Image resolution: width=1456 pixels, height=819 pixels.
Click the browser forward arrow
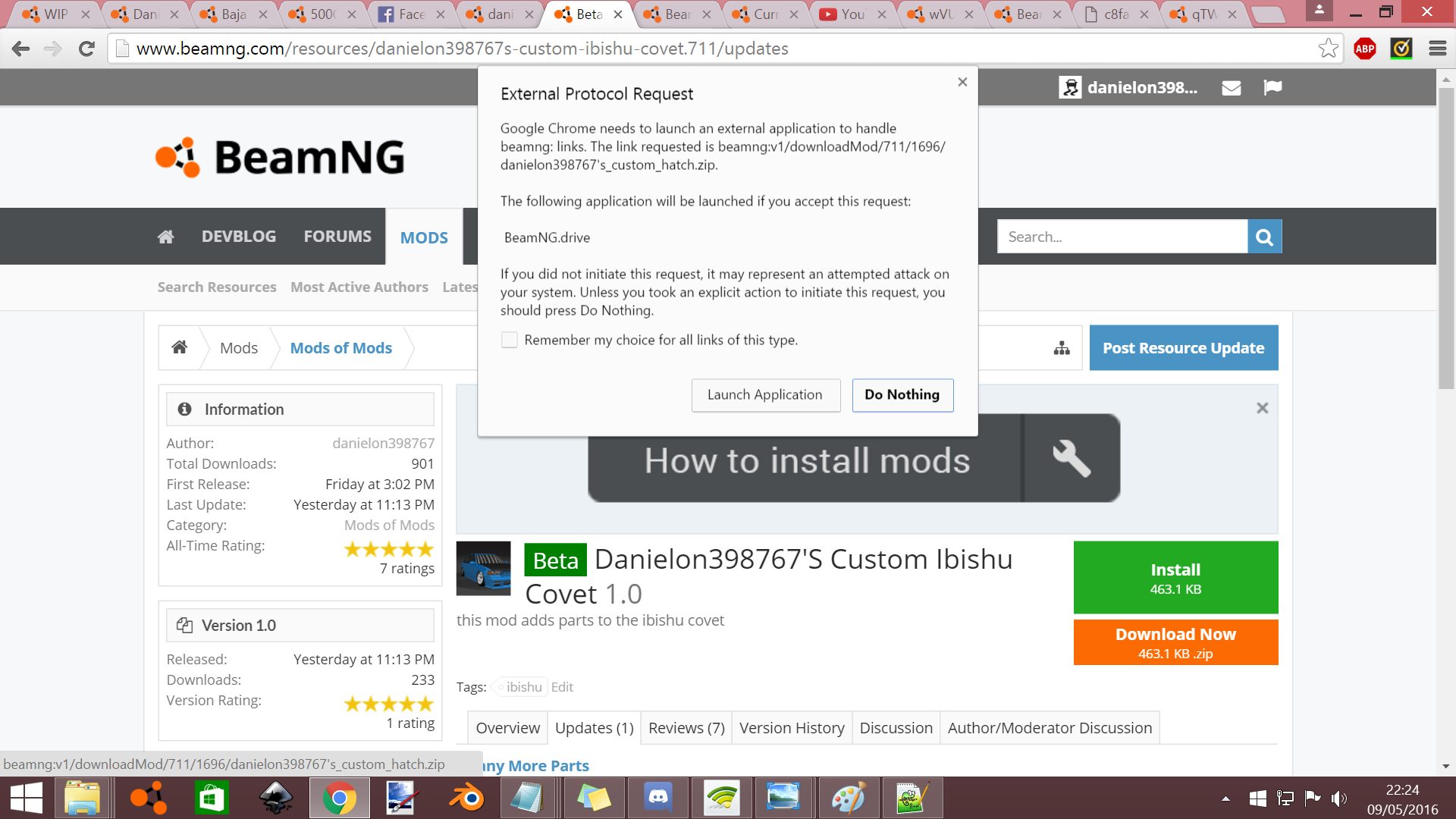53,49
